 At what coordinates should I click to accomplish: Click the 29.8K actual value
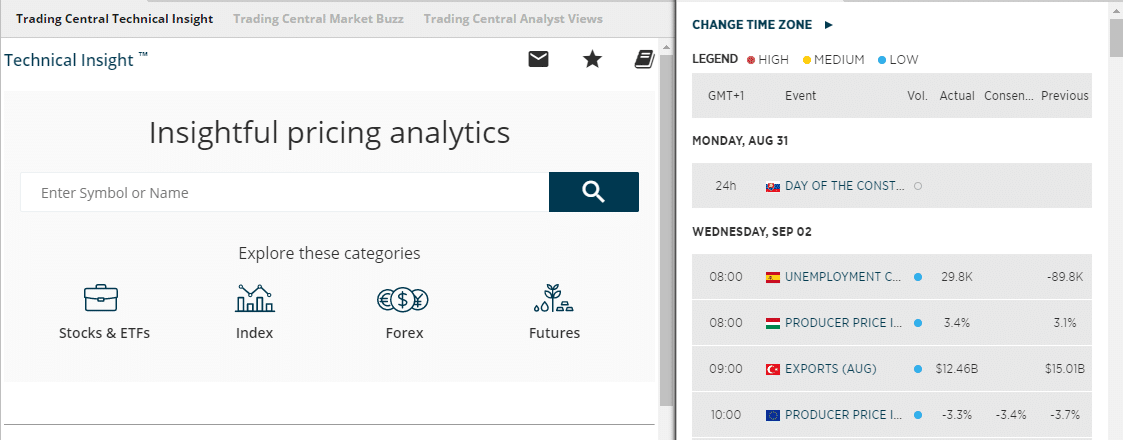click(957, 277)
